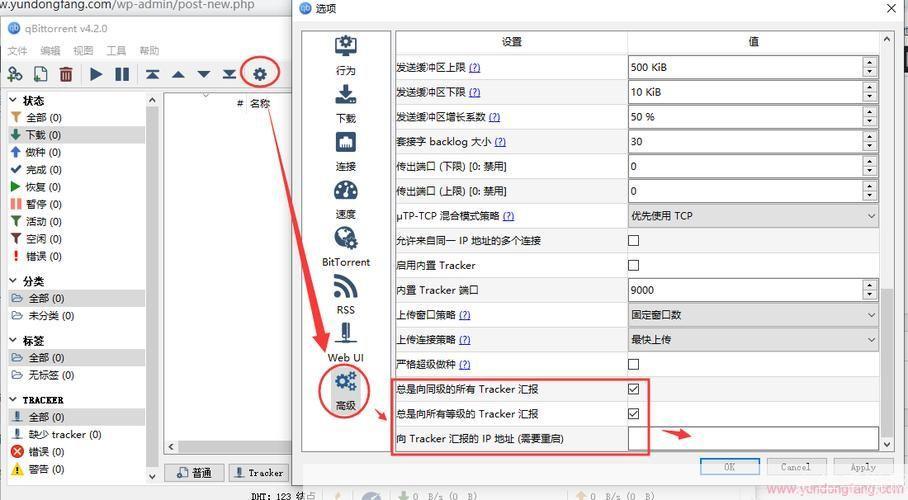Switch to the 普通 tab
This screenshot has width=908, height=500.
coord(194,473)
